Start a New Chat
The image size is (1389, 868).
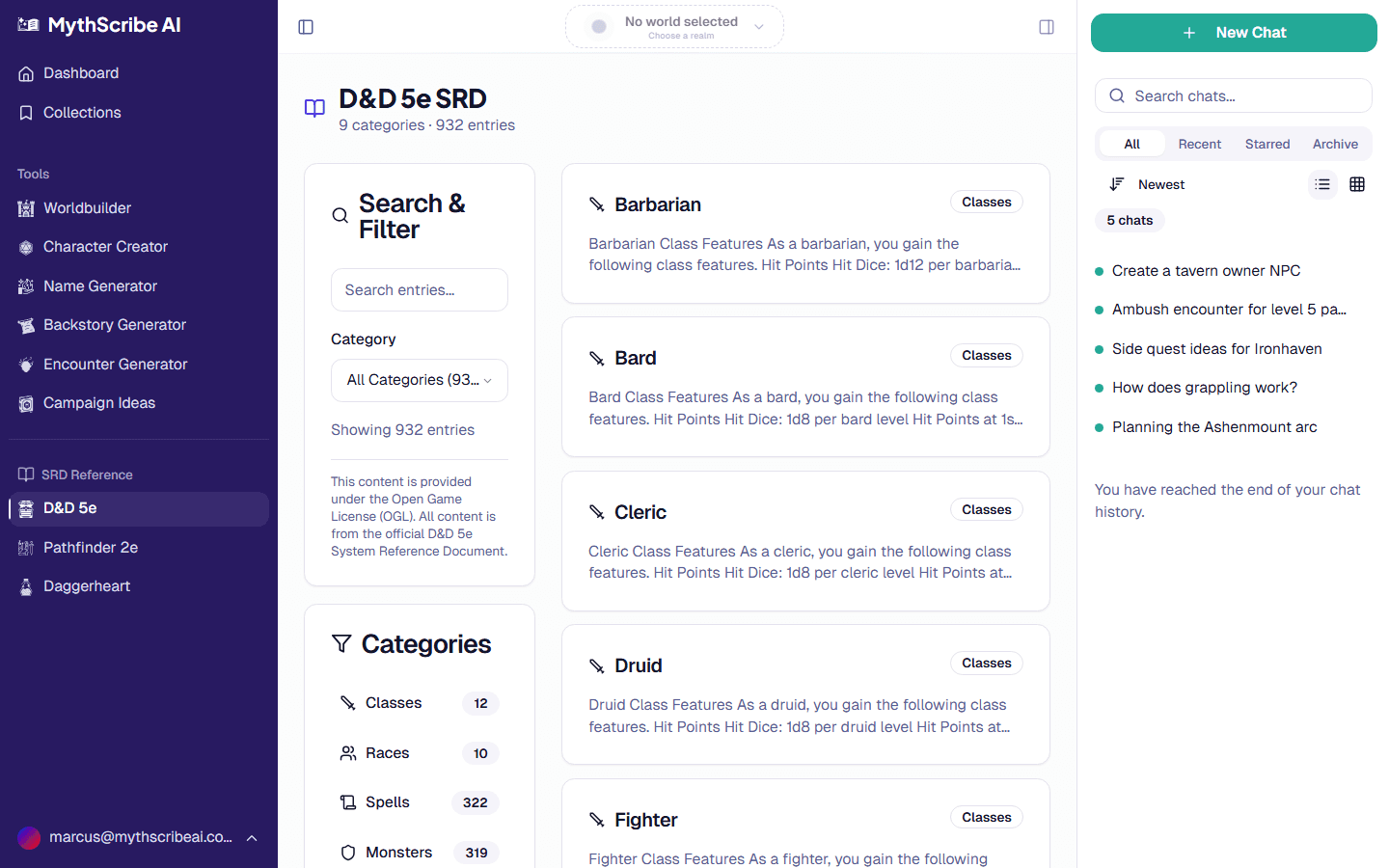pos(1234,32)
